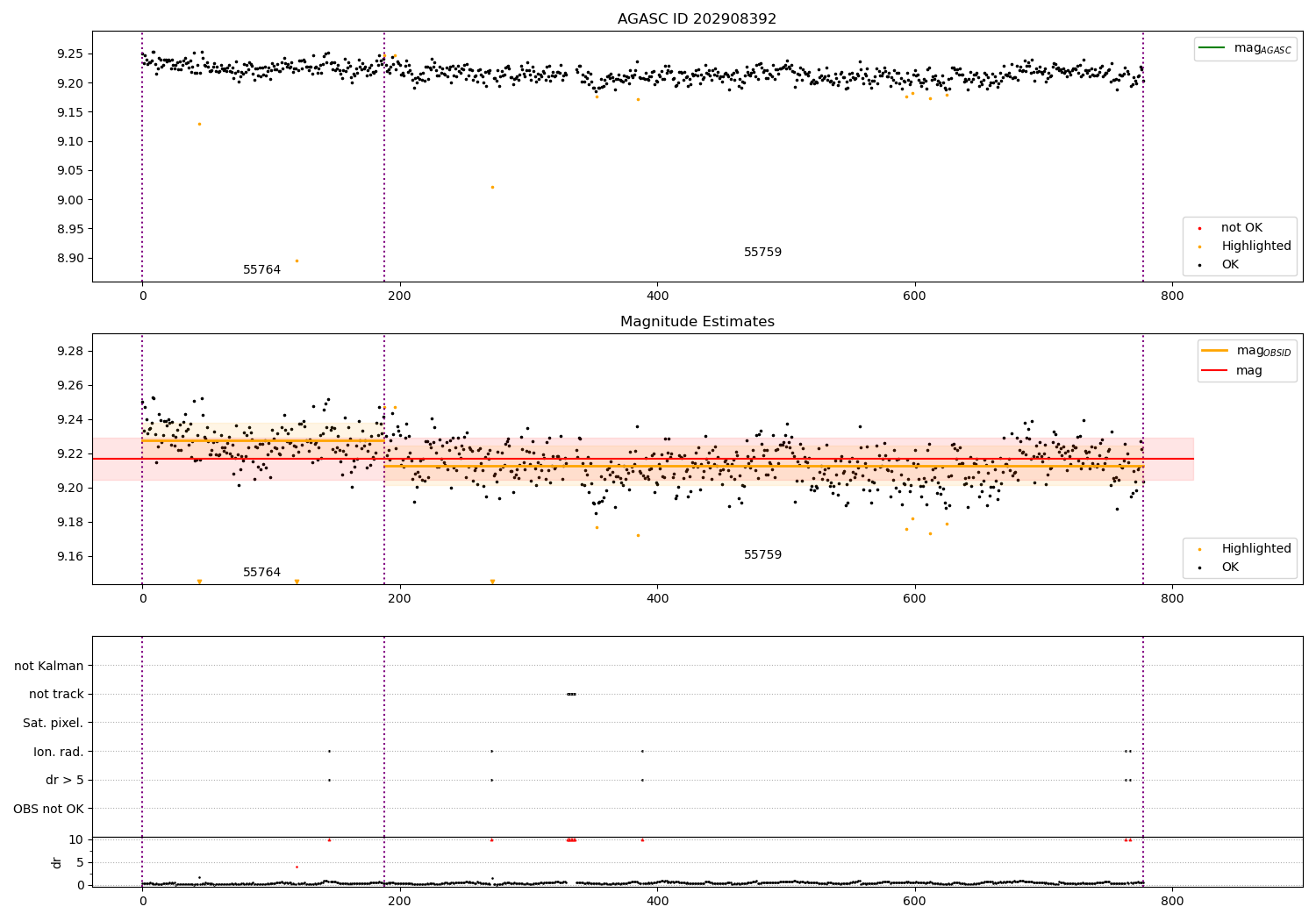The image size is (1316, 921).
Task: Click the orange outlier point near 9.02
Action: 492,187
